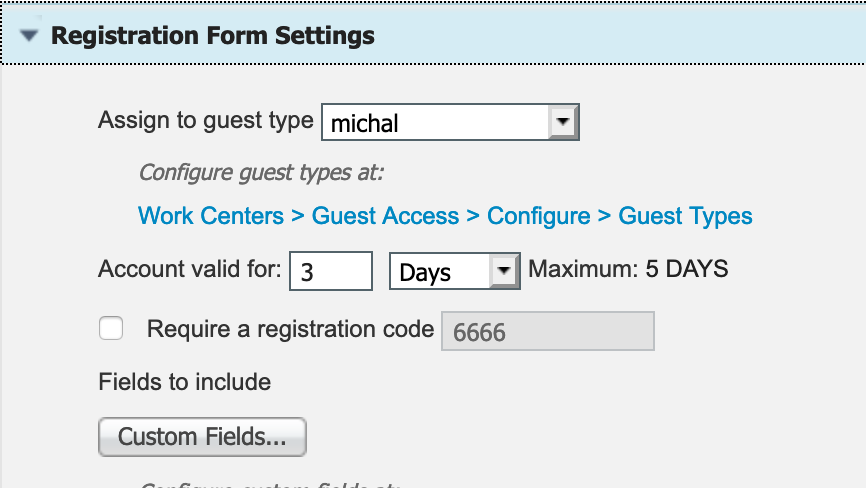
Task: Click Guest Types at end of link path
Action: [x=686, y=216]
